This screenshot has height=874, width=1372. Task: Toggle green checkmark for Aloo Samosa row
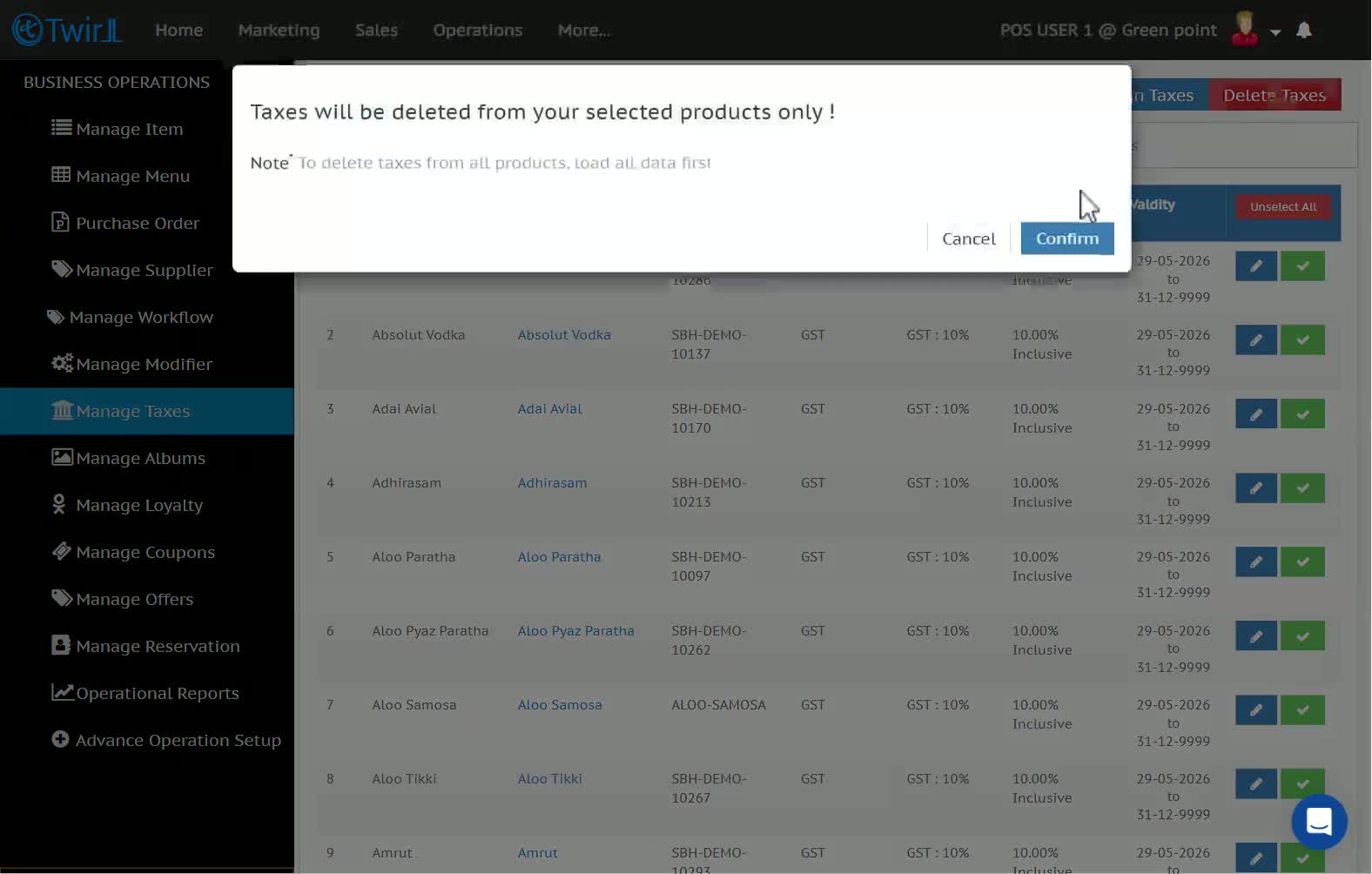tap(1302, 709)
